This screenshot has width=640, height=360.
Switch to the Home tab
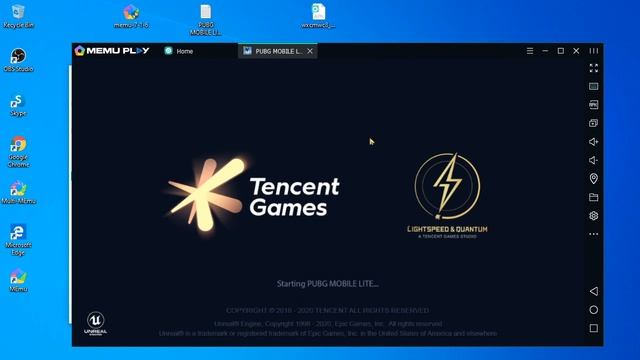[x=179, y=51]
